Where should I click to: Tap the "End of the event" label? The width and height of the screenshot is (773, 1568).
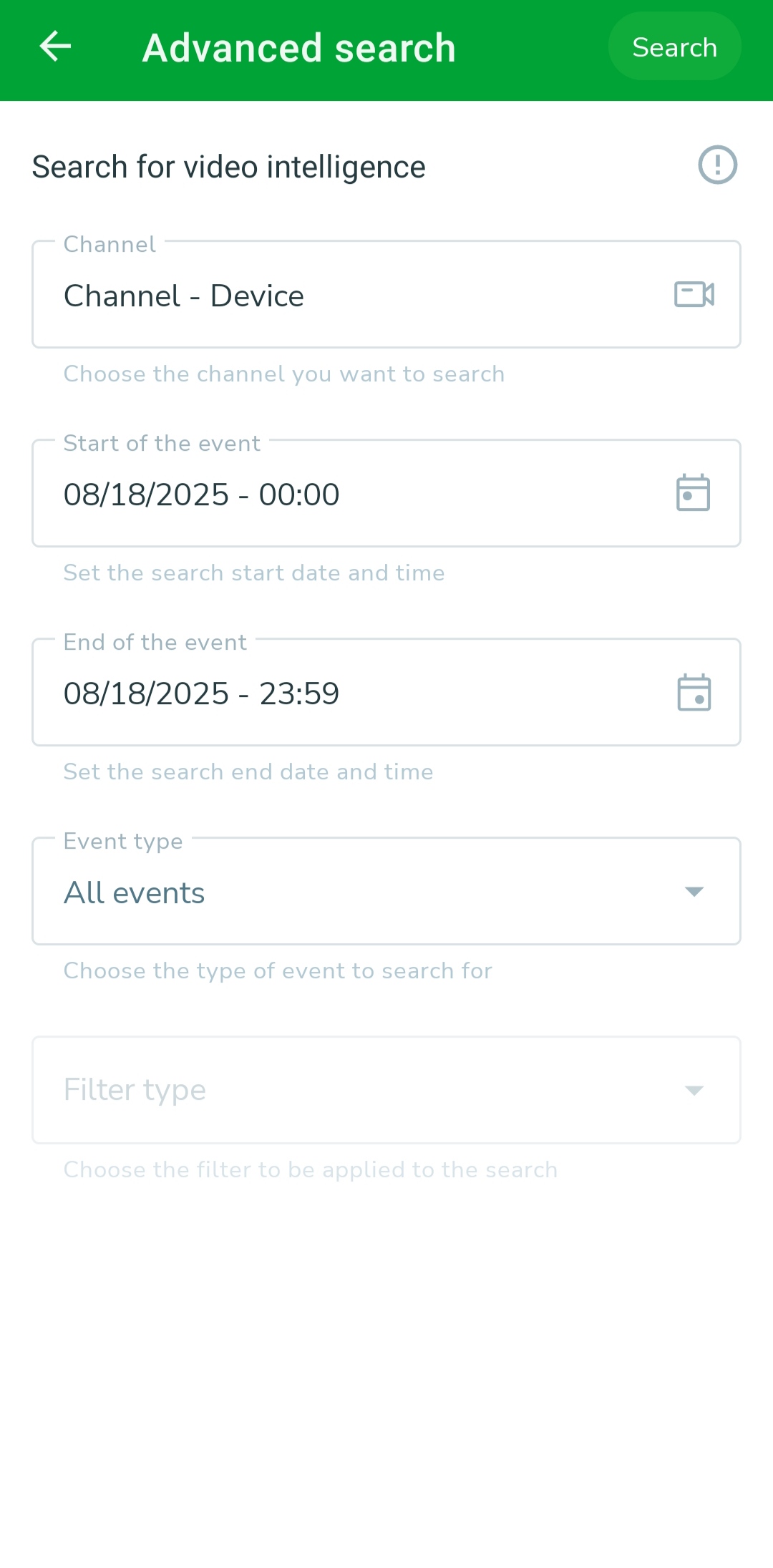(155, 642)
